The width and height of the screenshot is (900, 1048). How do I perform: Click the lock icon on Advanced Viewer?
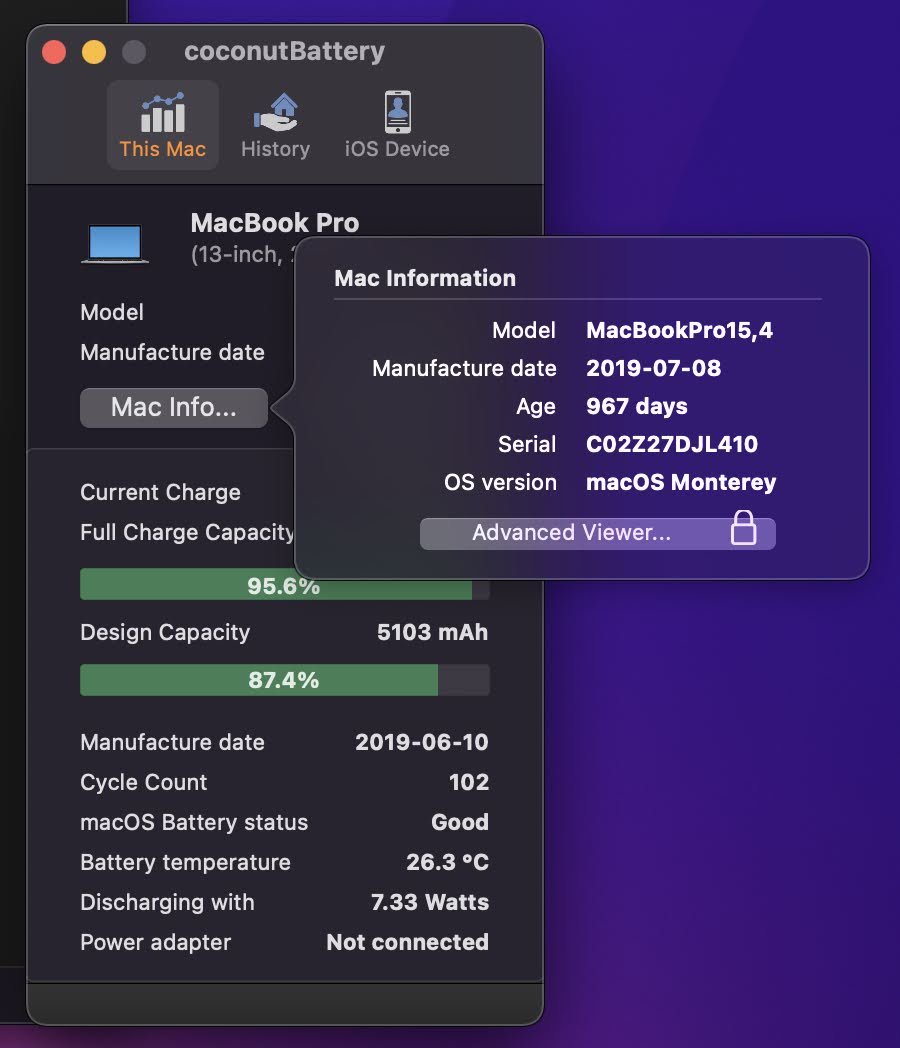click(x=743, y=528)
